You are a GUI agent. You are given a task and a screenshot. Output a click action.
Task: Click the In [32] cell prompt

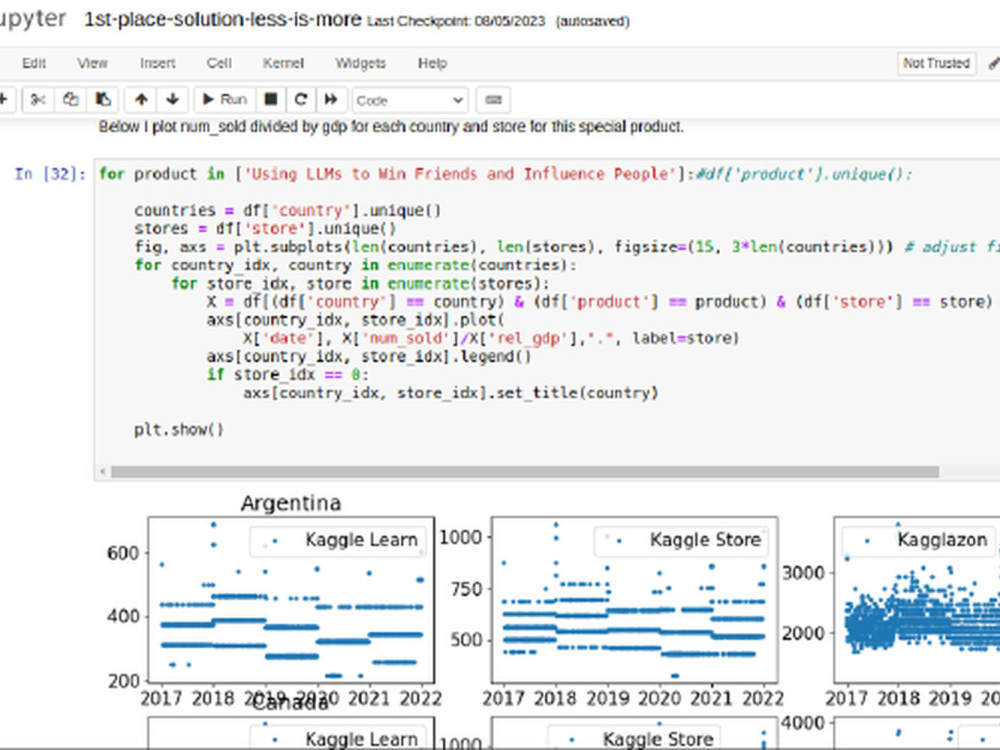(50, 174)
